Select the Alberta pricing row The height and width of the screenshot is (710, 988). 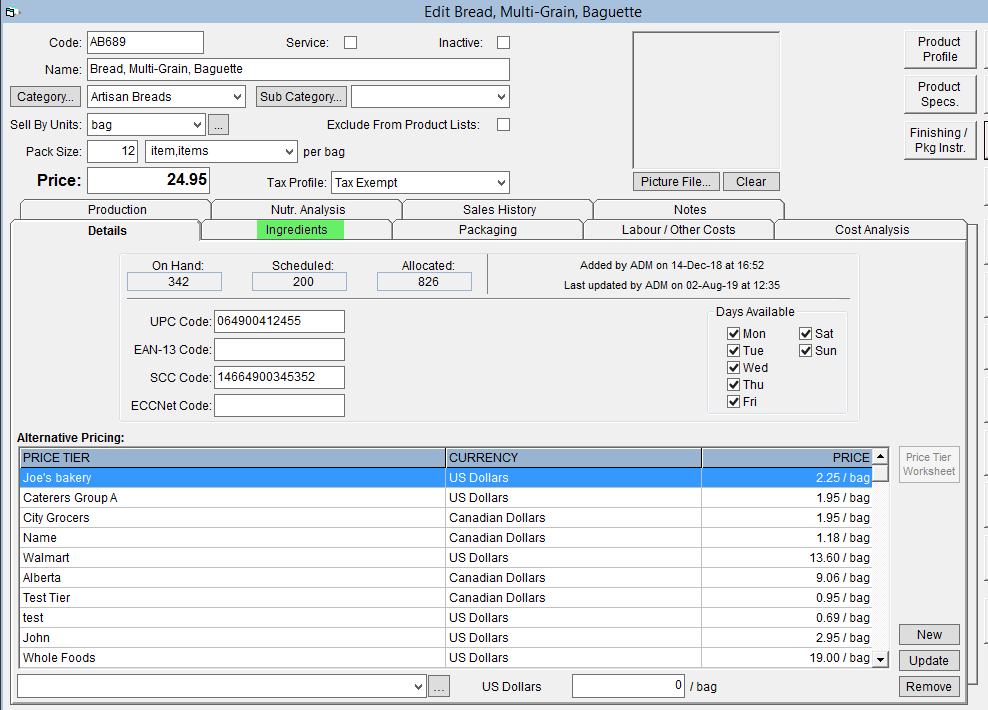tap(446, 578)
